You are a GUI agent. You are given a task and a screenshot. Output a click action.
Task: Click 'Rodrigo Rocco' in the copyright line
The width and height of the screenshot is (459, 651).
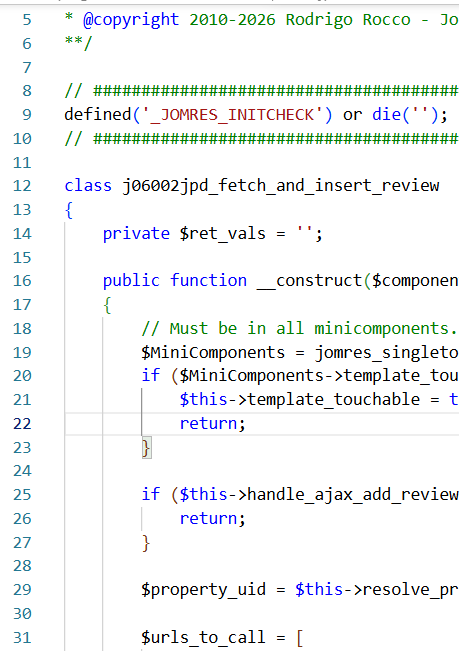348,20
